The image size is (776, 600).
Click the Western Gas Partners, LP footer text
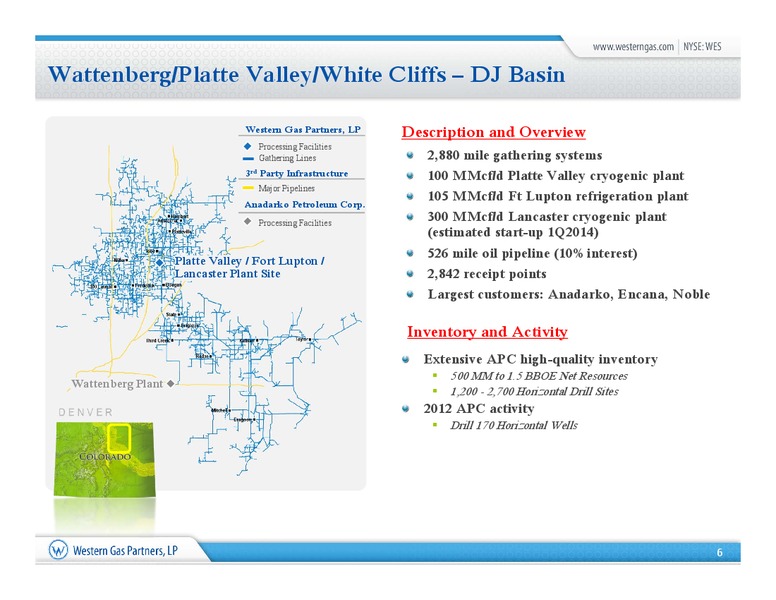125,550
